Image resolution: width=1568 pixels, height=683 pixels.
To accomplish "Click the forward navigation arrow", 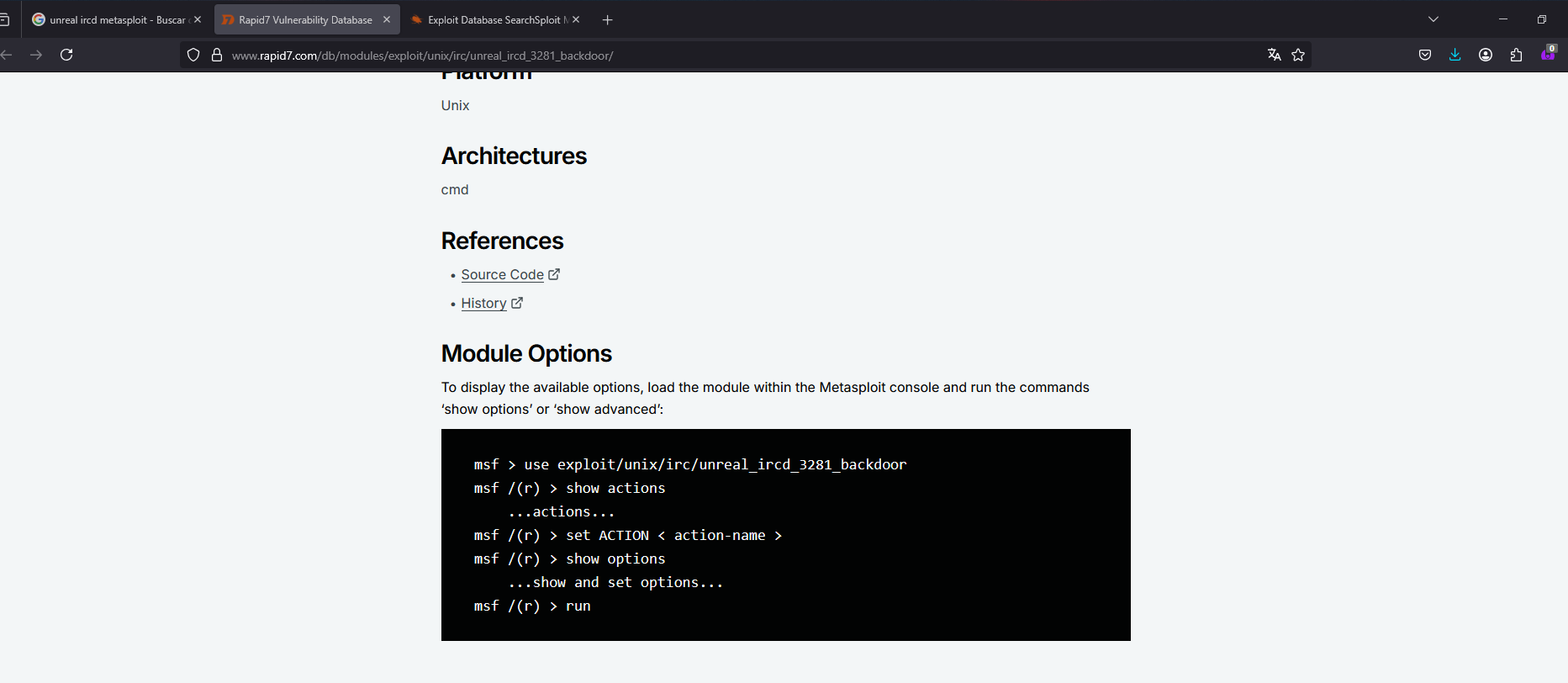I will coord(36,55).
